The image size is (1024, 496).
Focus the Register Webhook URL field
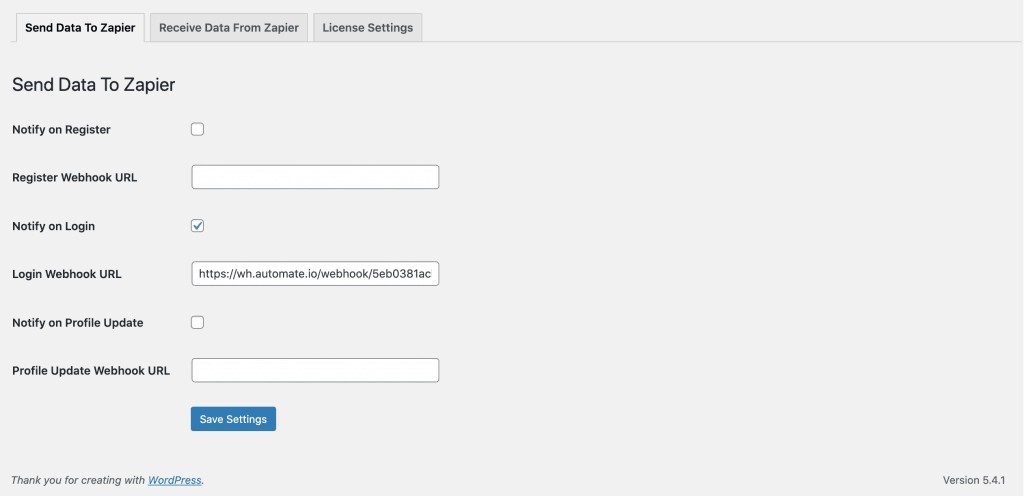click(x=315, y=177)
